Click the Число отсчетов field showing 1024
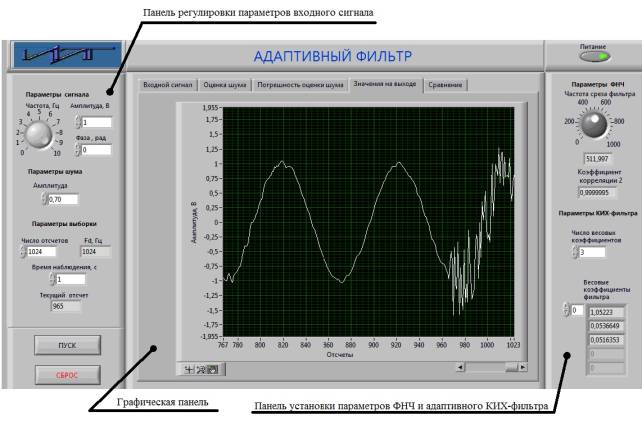This screenshot has height=425, width=642. click(41, 251)
